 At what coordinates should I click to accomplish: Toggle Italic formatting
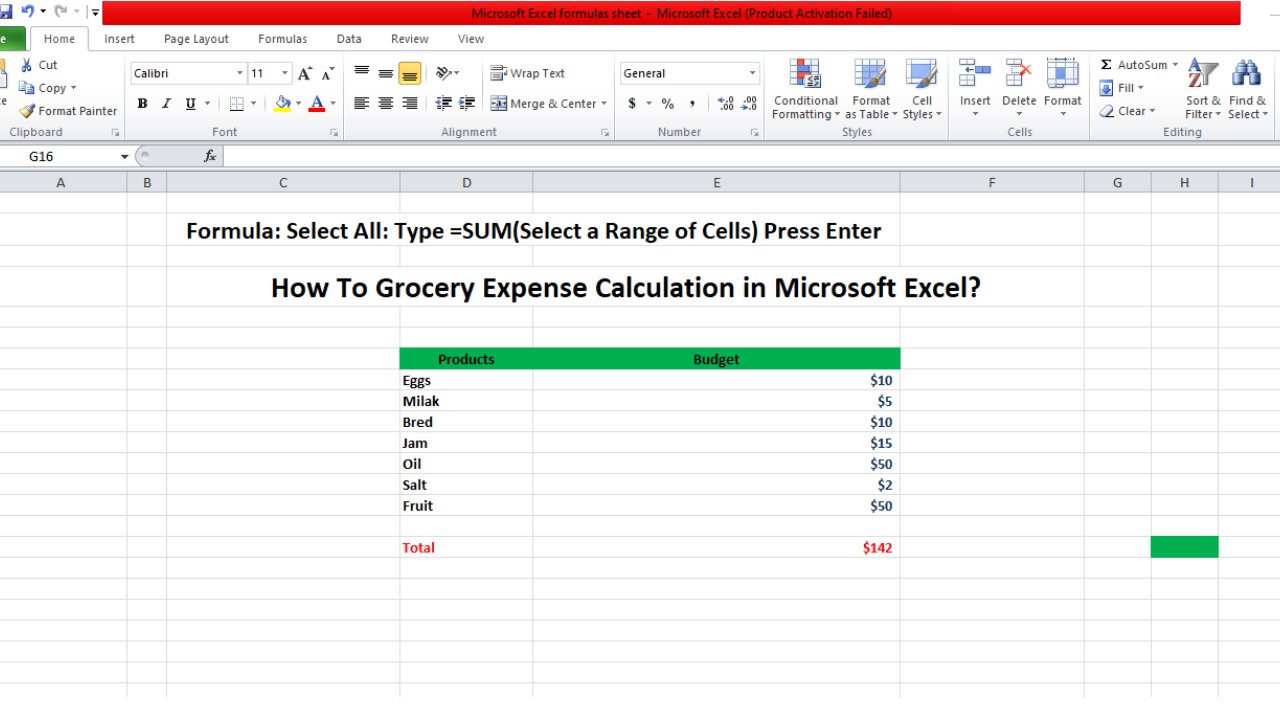tap(166, 103)
